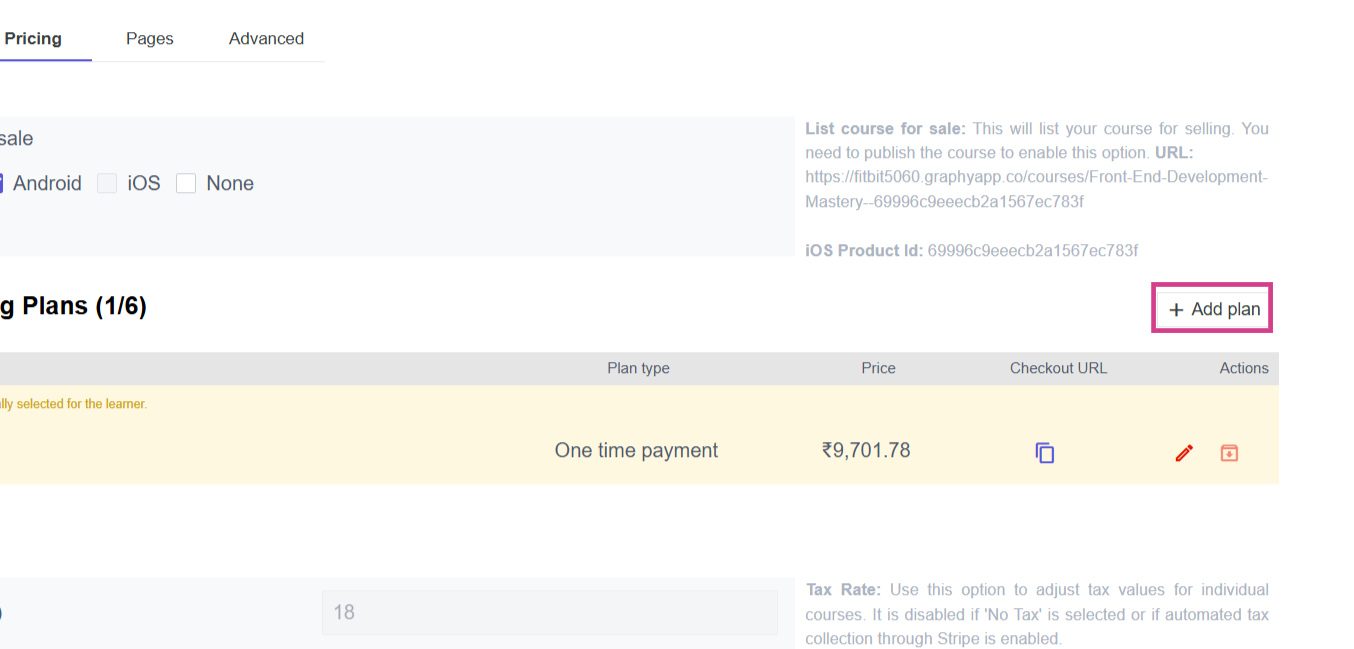Select the ₹9,701.78 price value
This screenshot has height=649, width=1354.
(866, 450)
